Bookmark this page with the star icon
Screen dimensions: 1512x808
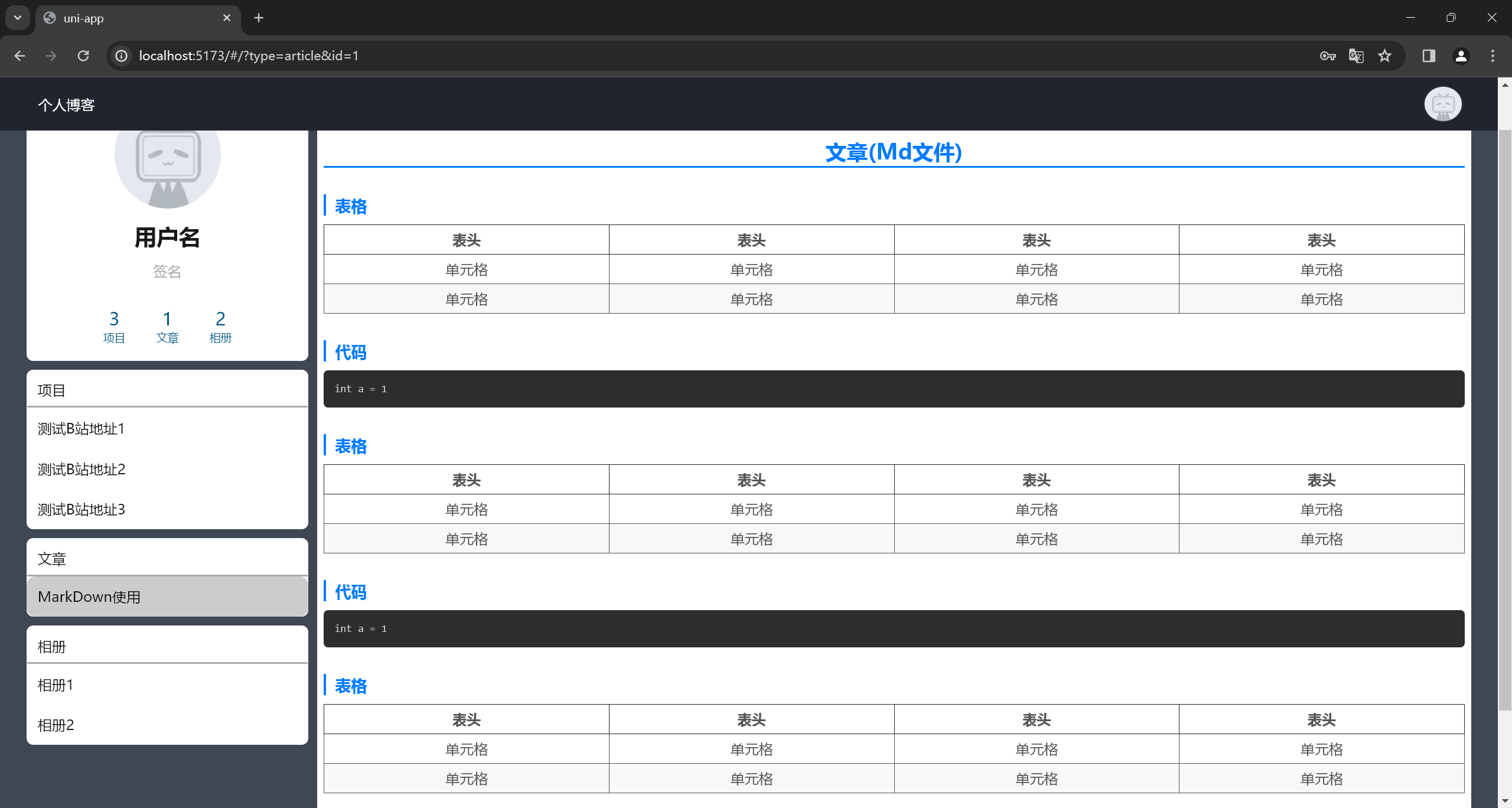(x=1384, y=56)
